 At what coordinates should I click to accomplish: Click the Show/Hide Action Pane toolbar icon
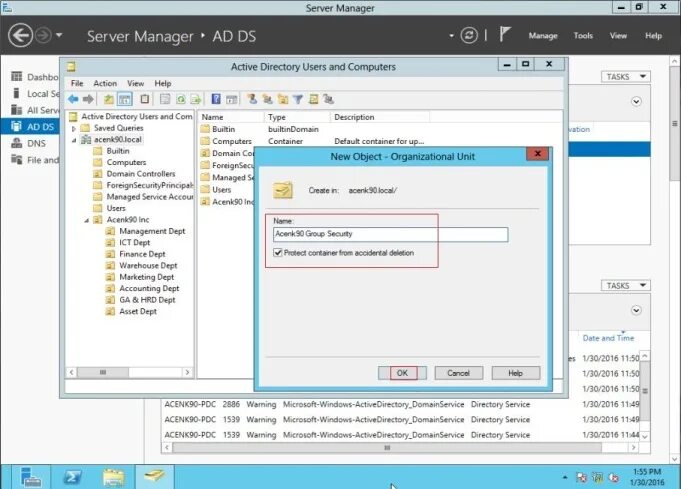click(x=231, y=99)
